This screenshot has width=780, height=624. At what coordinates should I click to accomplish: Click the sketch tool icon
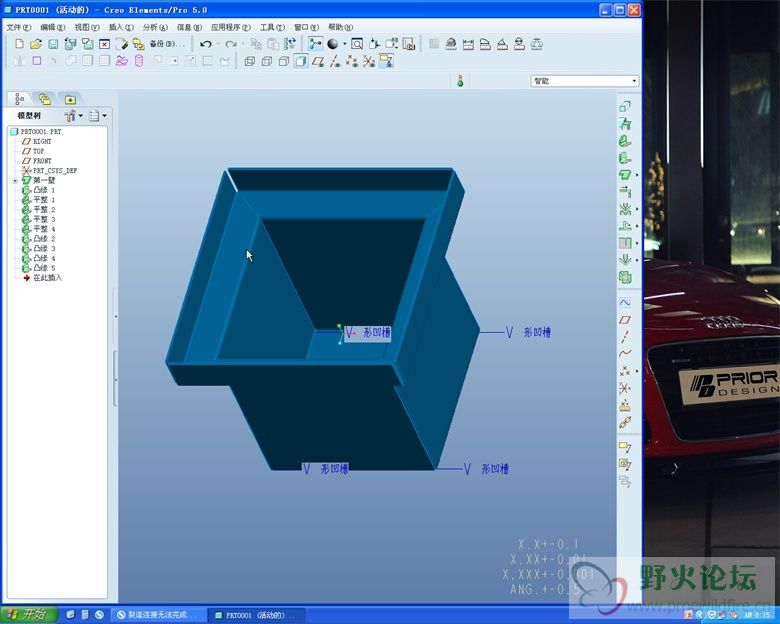[625, 303]
